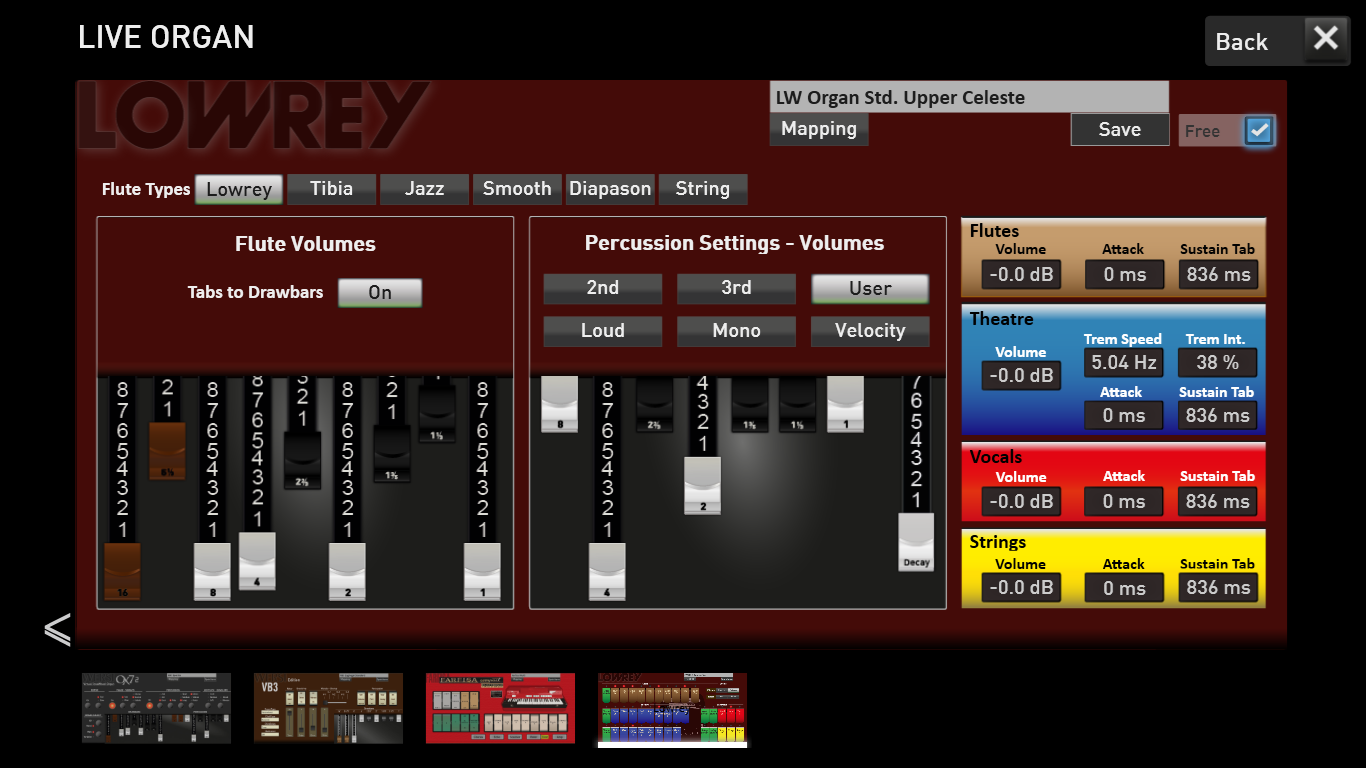Click the percussion Decay drawbar
Screen dimensions: 1366x768
(916, 543)
